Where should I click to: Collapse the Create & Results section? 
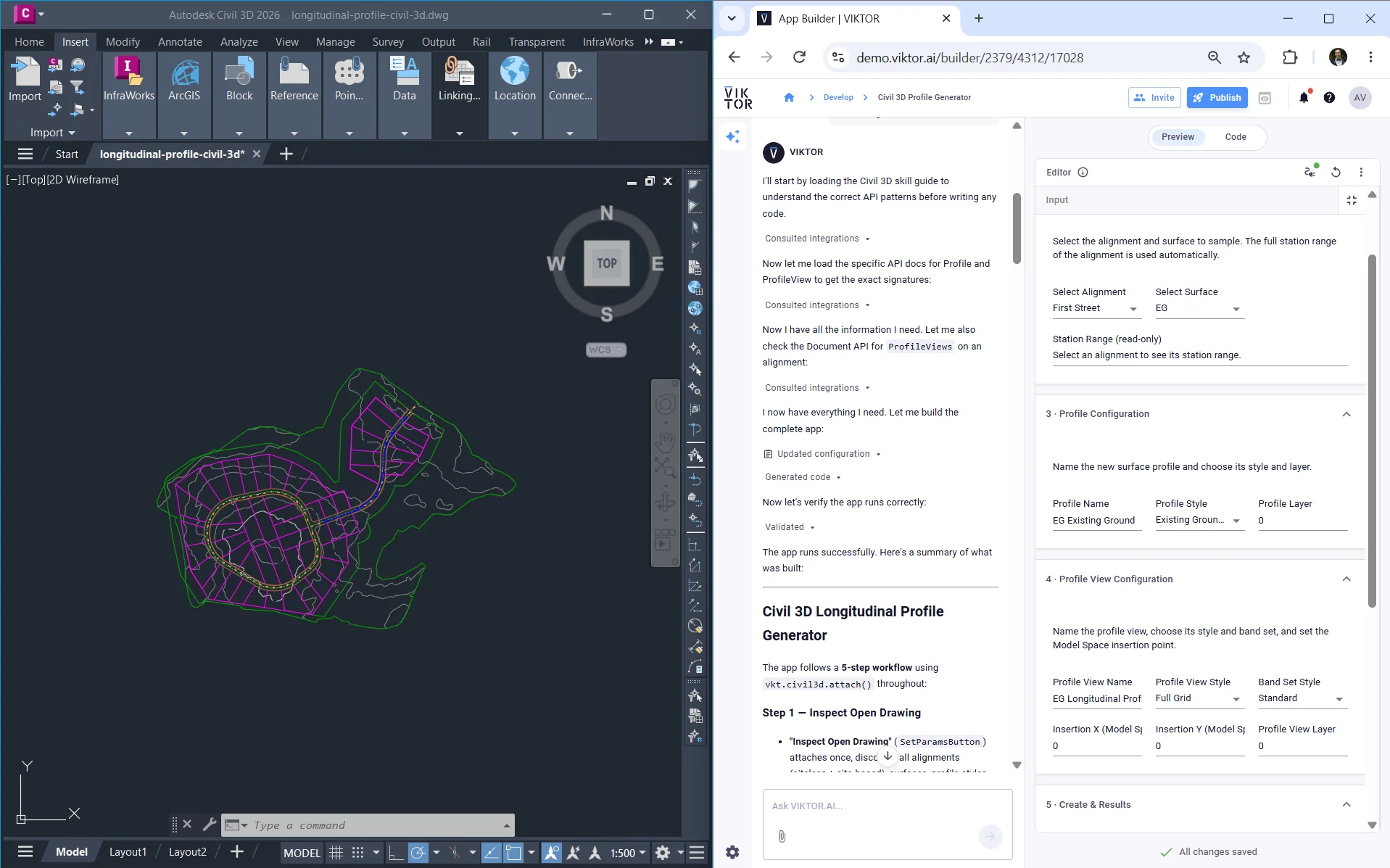pyautogui.click(x=1346, y=804)
